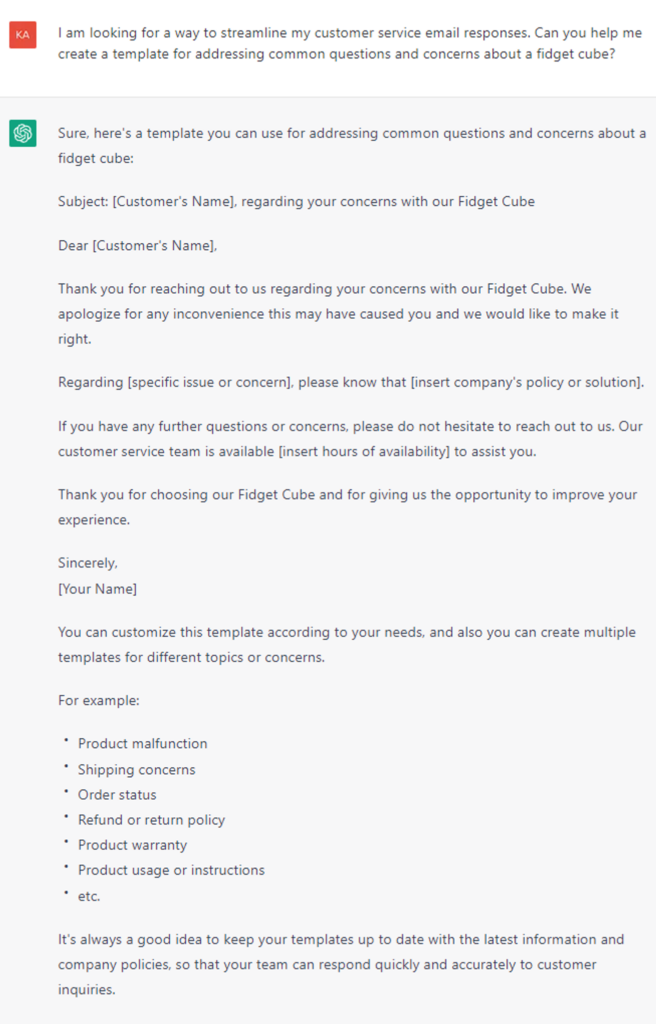Screen dimensions: 656x1024
Task: Click the 'Product usage or instructions' bullet item
Action: (171, 871)
